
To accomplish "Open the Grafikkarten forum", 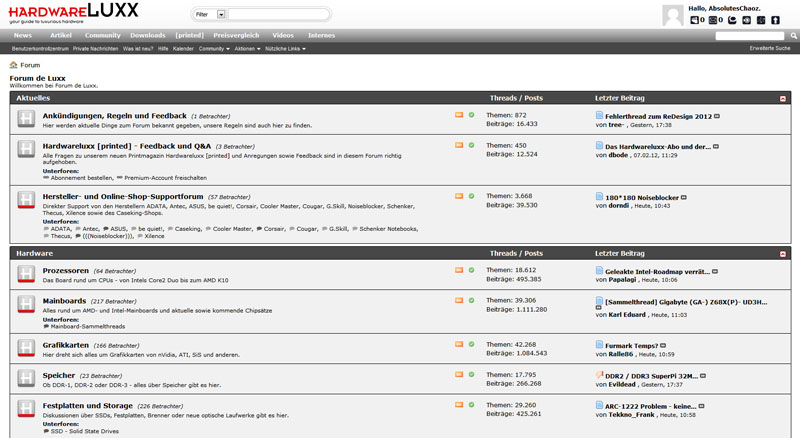I will [66, 345].
